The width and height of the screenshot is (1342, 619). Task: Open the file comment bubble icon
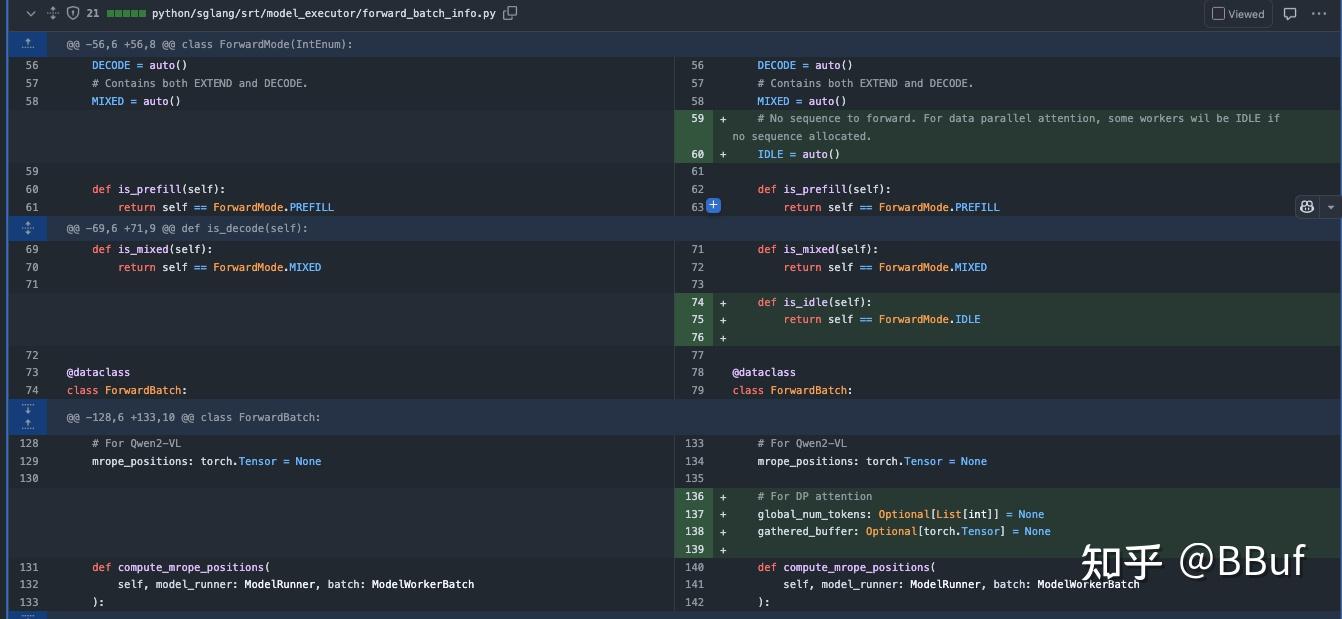tap(1290, 14)
